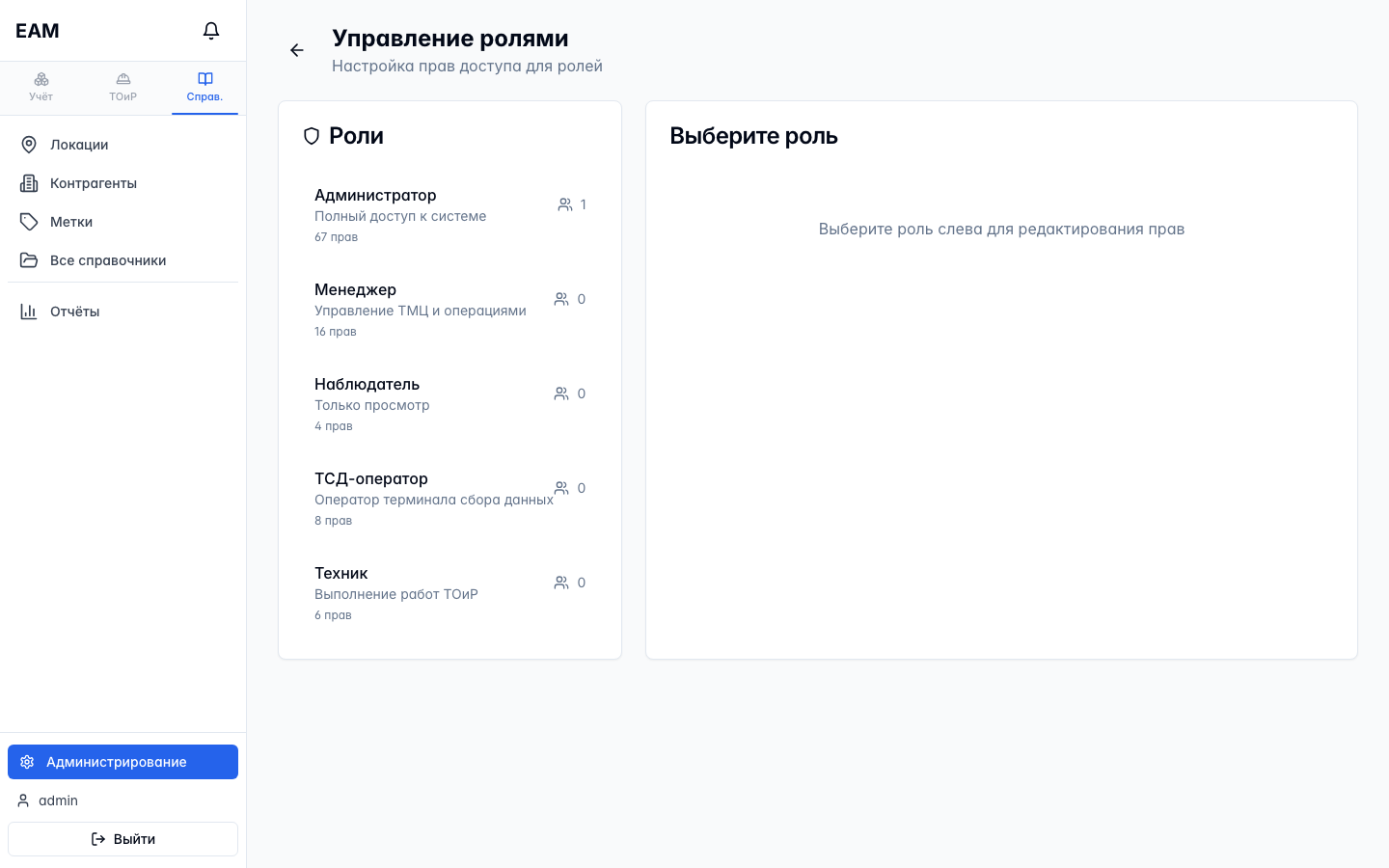The height and width of the screenshot is (868, 1389).
Task: Click the '16 прав' label
Action: pyautogui.click(x=336, y=332)
